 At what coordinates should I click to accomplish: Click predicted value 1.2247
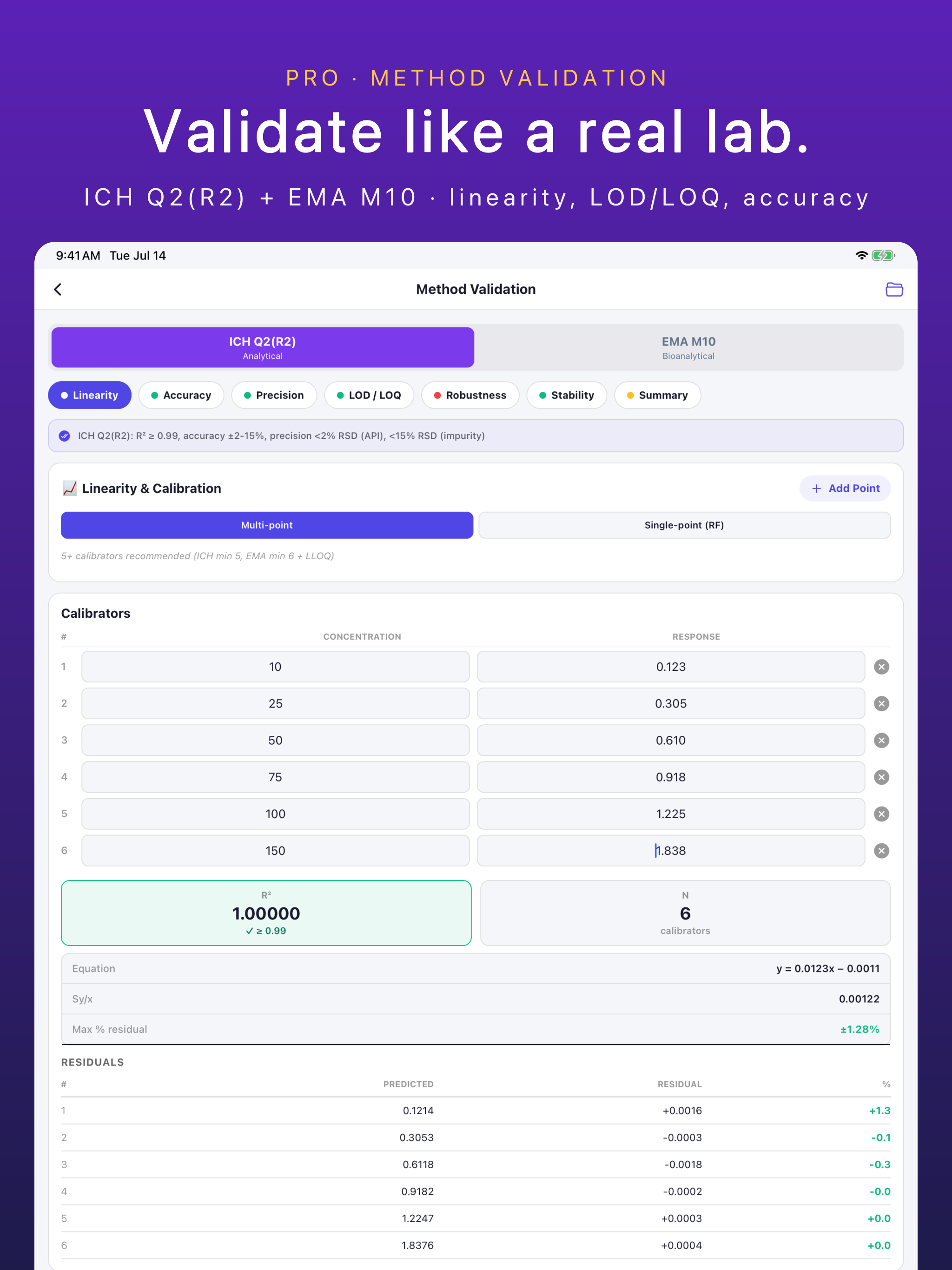417,1218
